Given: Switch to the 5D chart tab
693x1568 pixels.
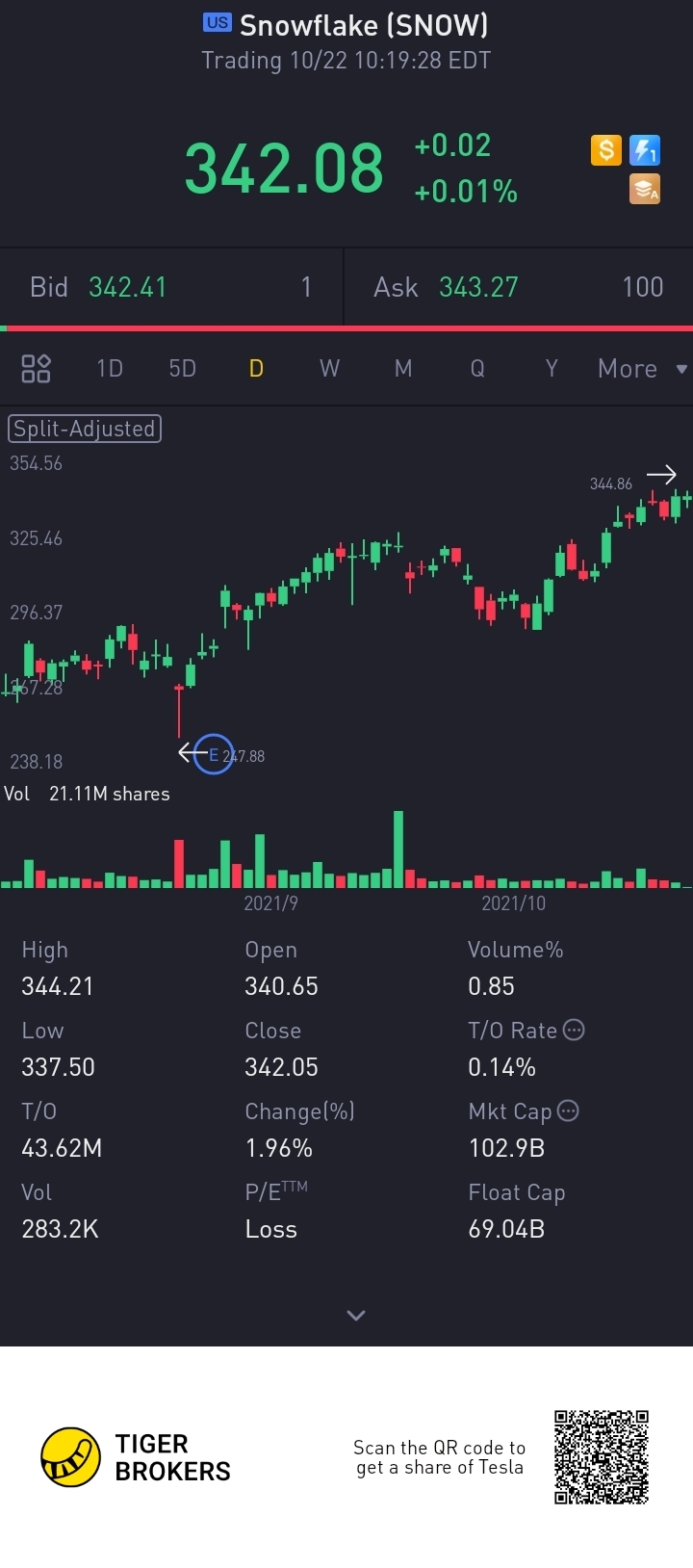Looking at the screenshot, I should coord(182,369).
